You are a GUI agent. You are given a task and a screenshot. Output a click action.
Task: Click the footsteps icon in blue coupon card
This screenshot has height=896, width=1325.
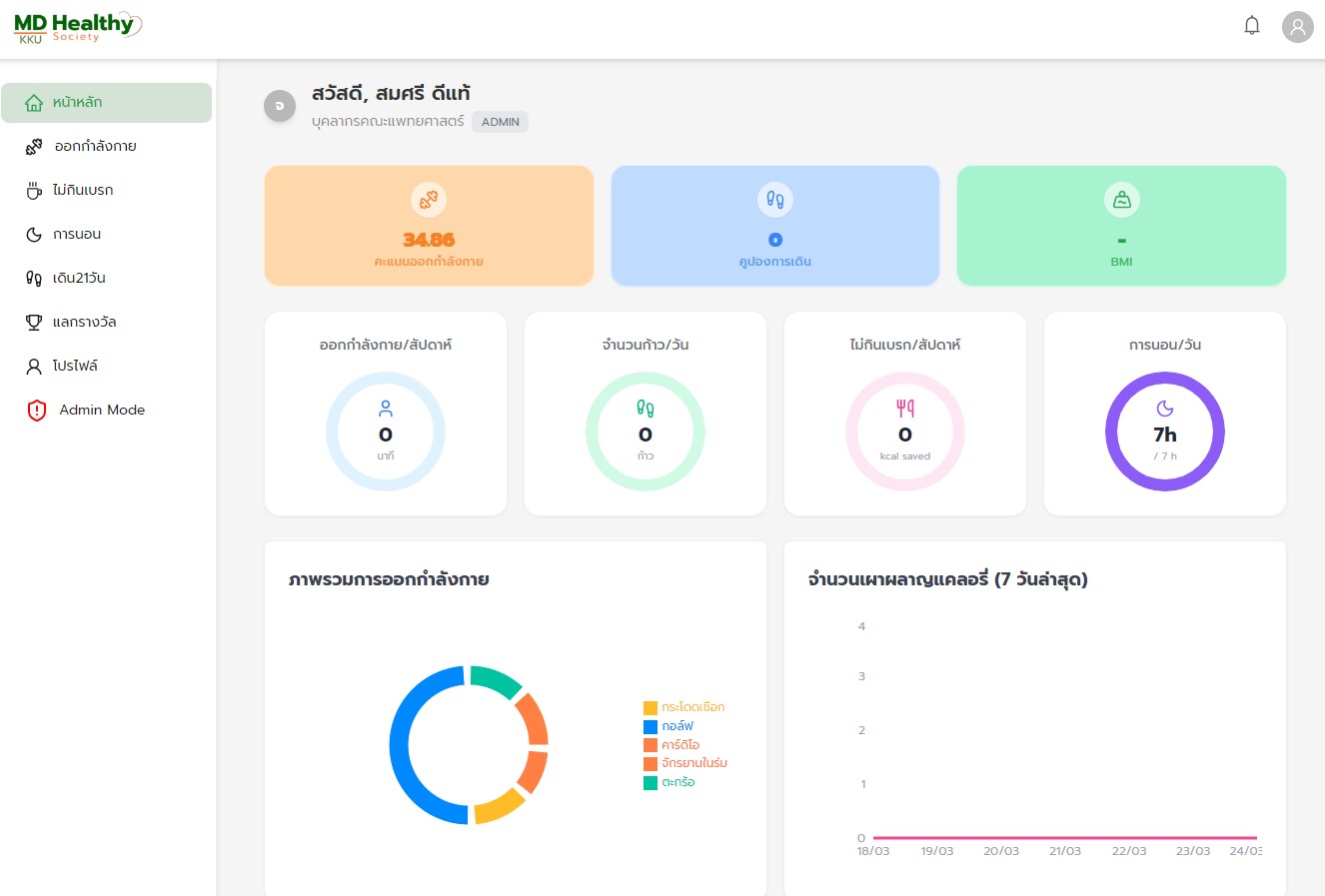(x=774, y=200)
